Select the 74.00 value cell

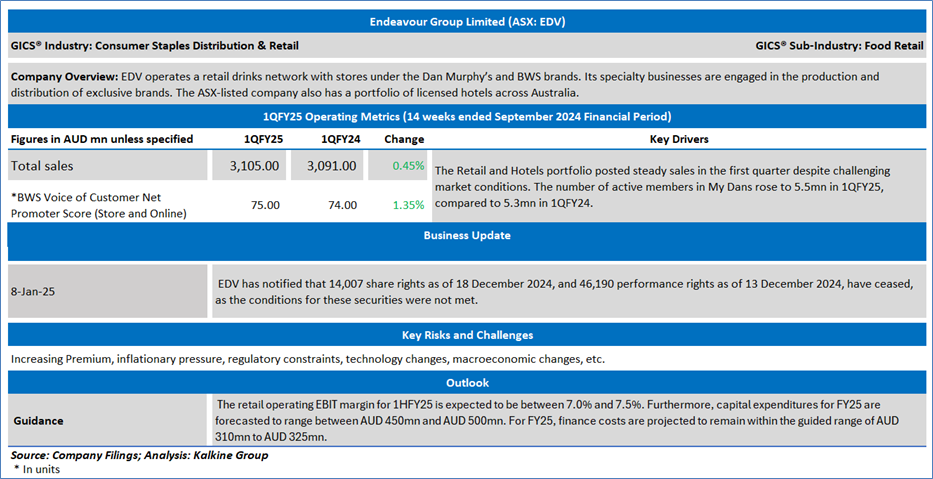[344, 205]
